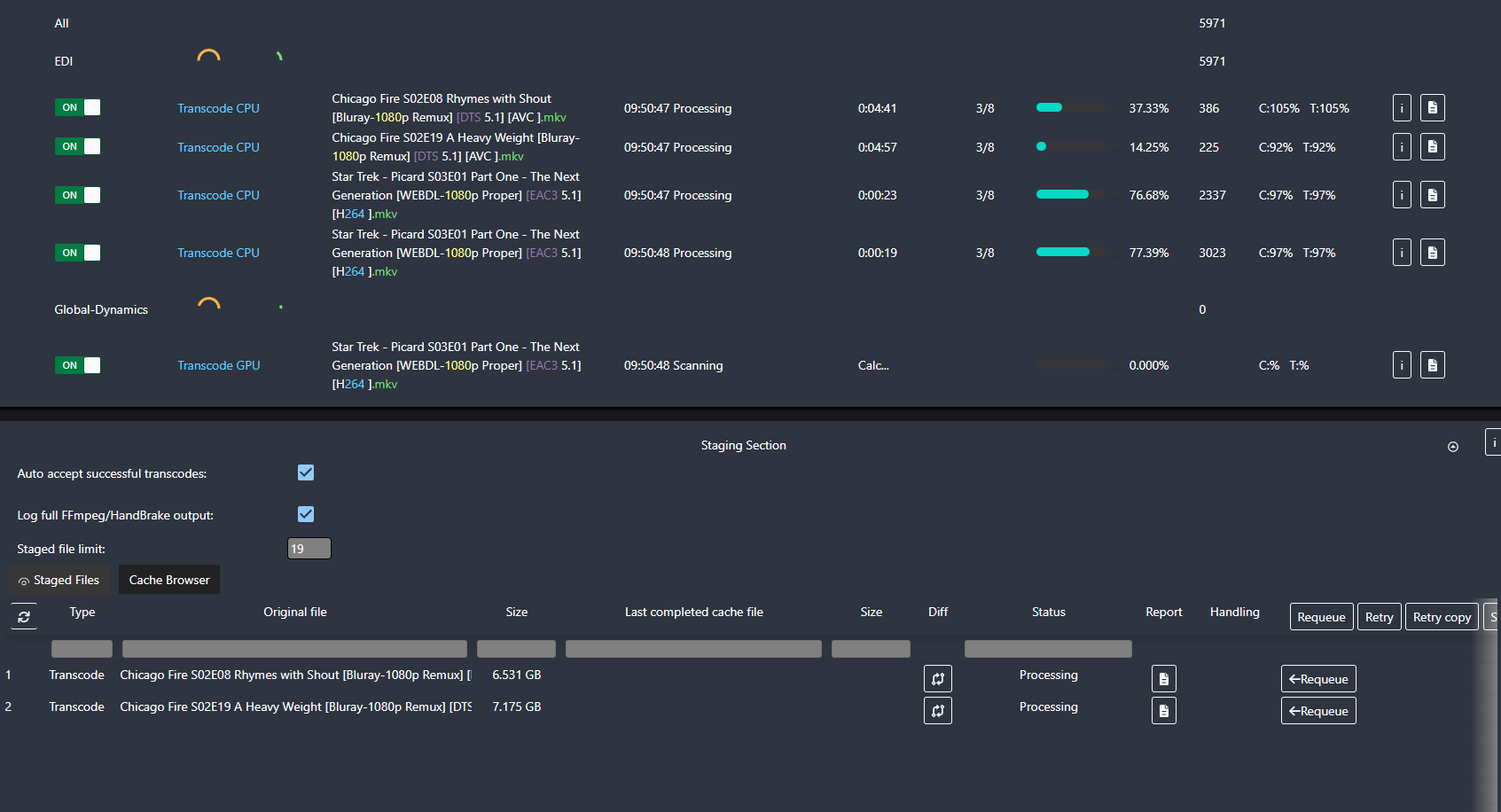Expand the All queue summary row
This screenshot has height=812, width=1501.
pos(61,23)
